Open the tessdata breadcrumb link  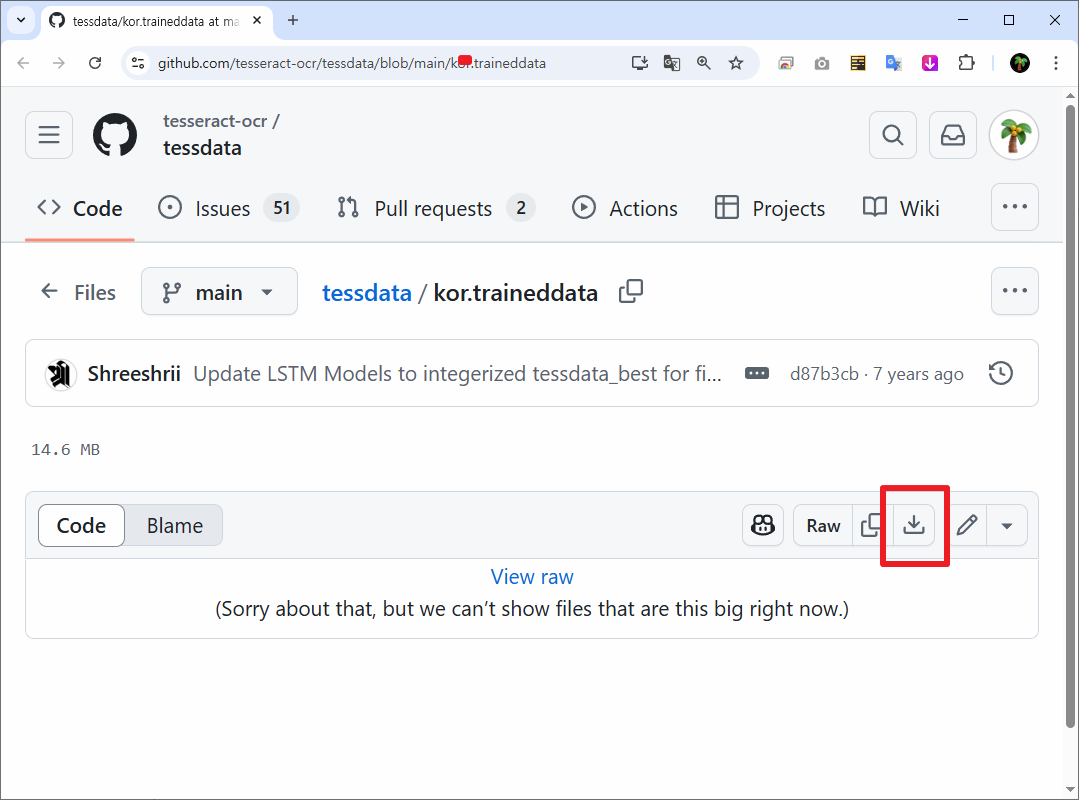(367, 292)
